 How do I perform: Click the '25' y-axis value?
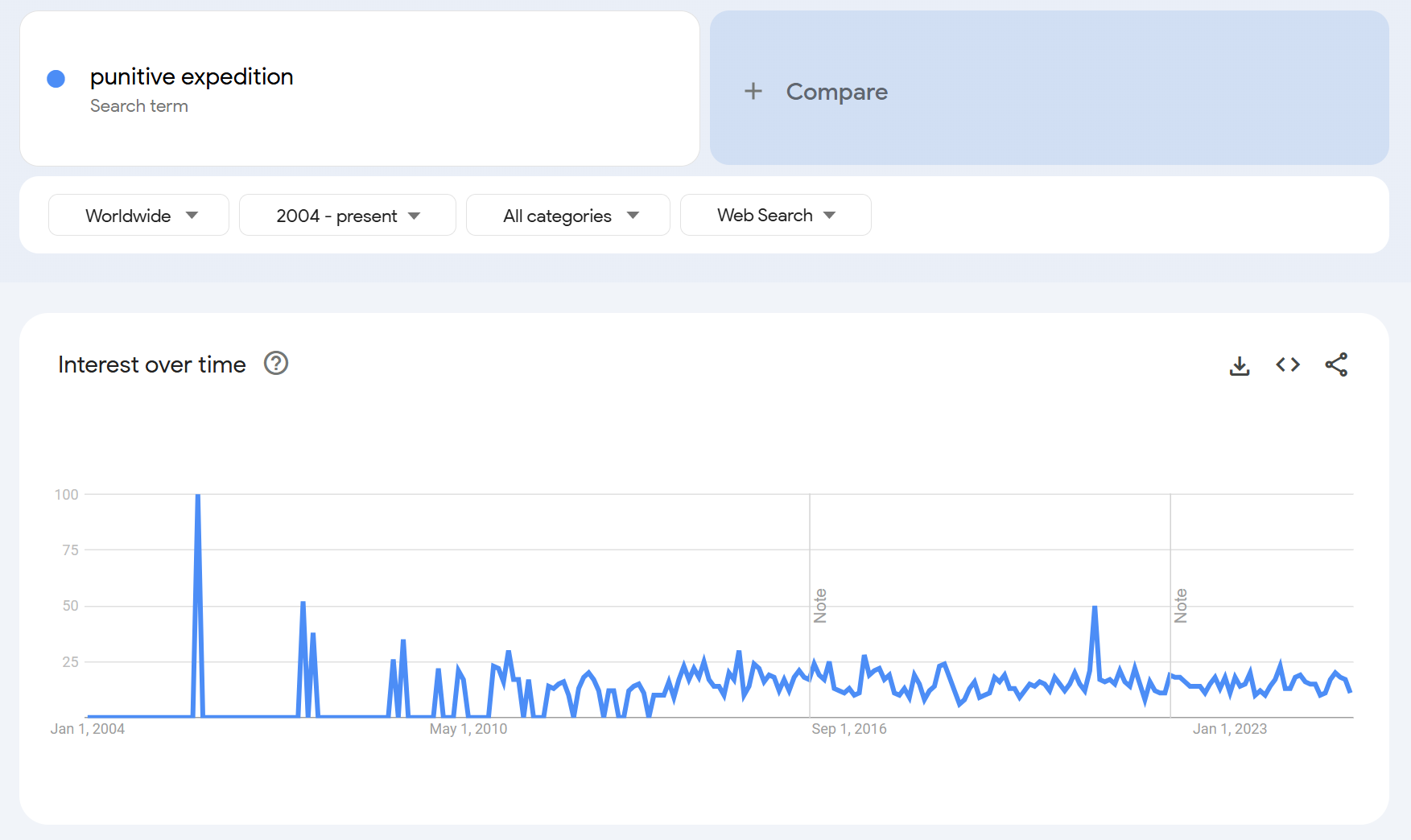pyautogui.click(x=71, y=662)
